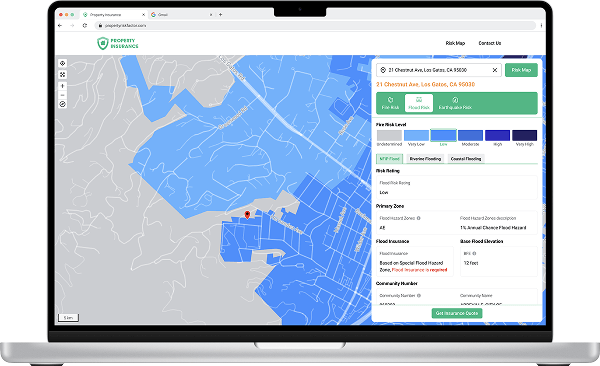This screenshot has width=600, height=366.
Task: Click the red 'Flood insurance is required' text
Action: pos(419,270)
